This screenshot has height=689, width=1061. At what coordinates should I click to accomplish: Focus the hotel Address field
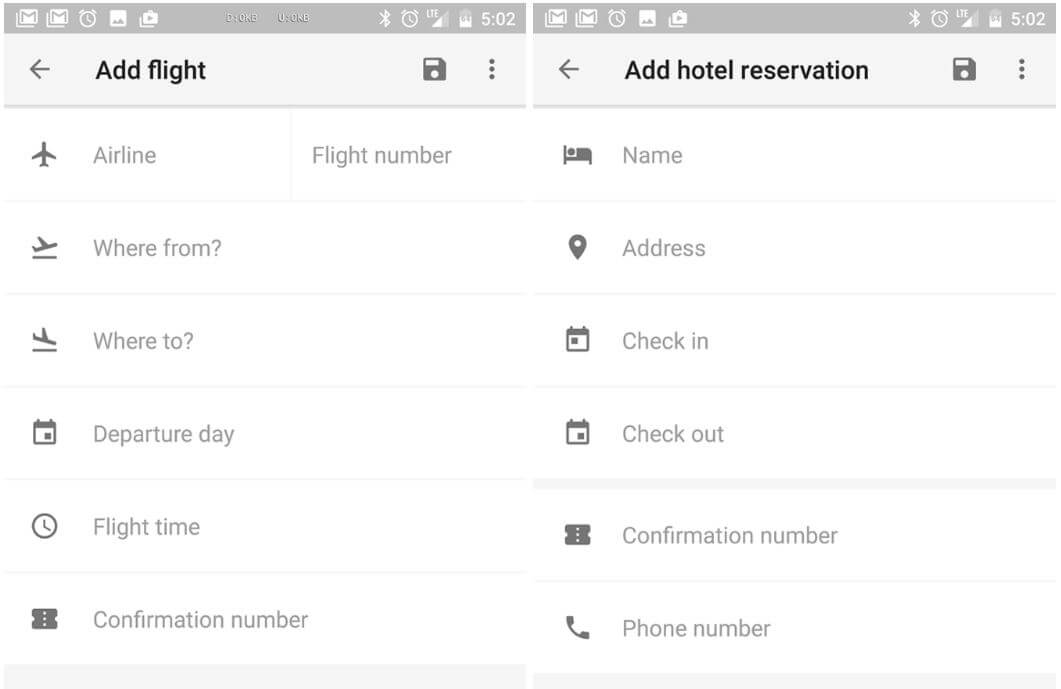800,248
